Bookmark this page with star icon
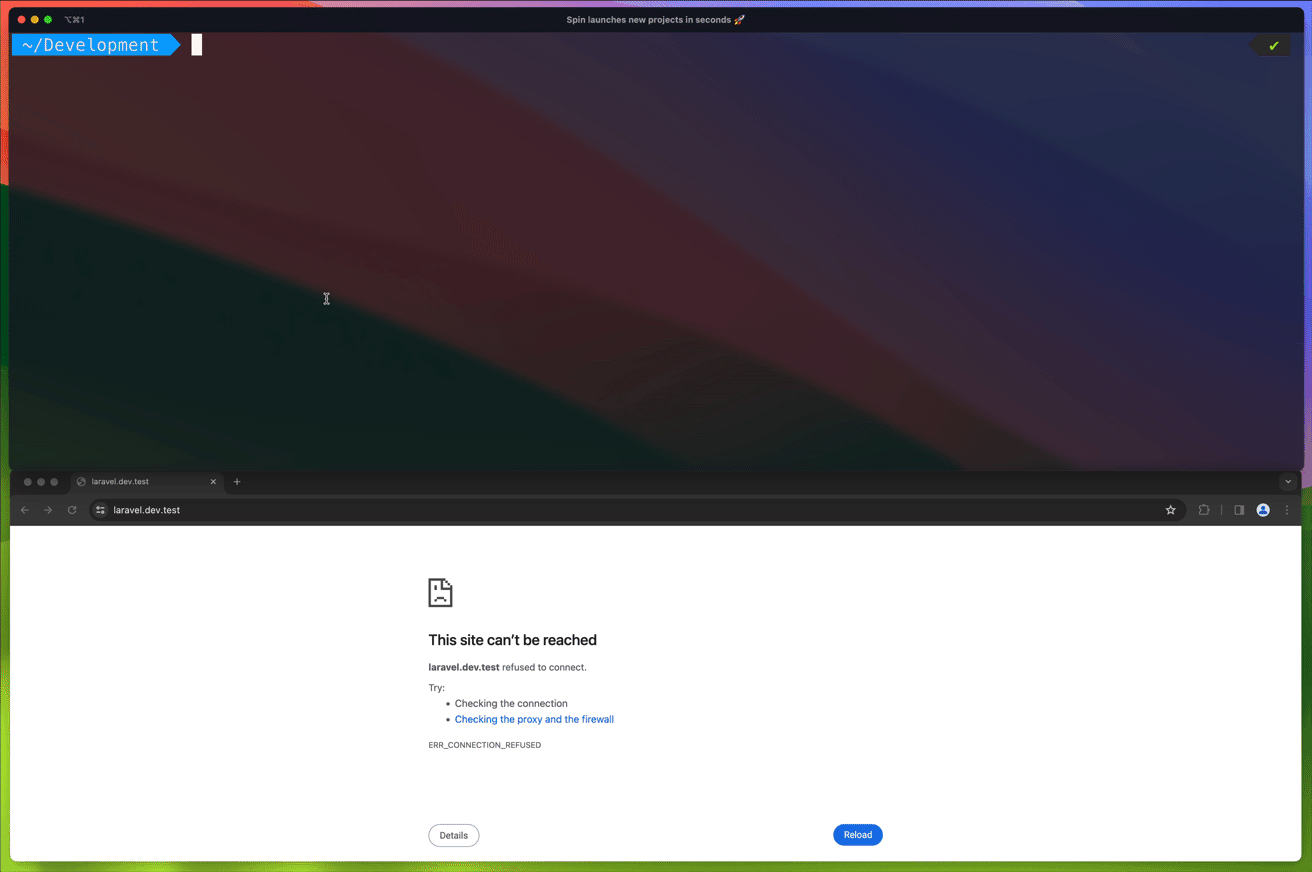The width and height of the screenshot is (1312, 872). (x=1170, y=510)
